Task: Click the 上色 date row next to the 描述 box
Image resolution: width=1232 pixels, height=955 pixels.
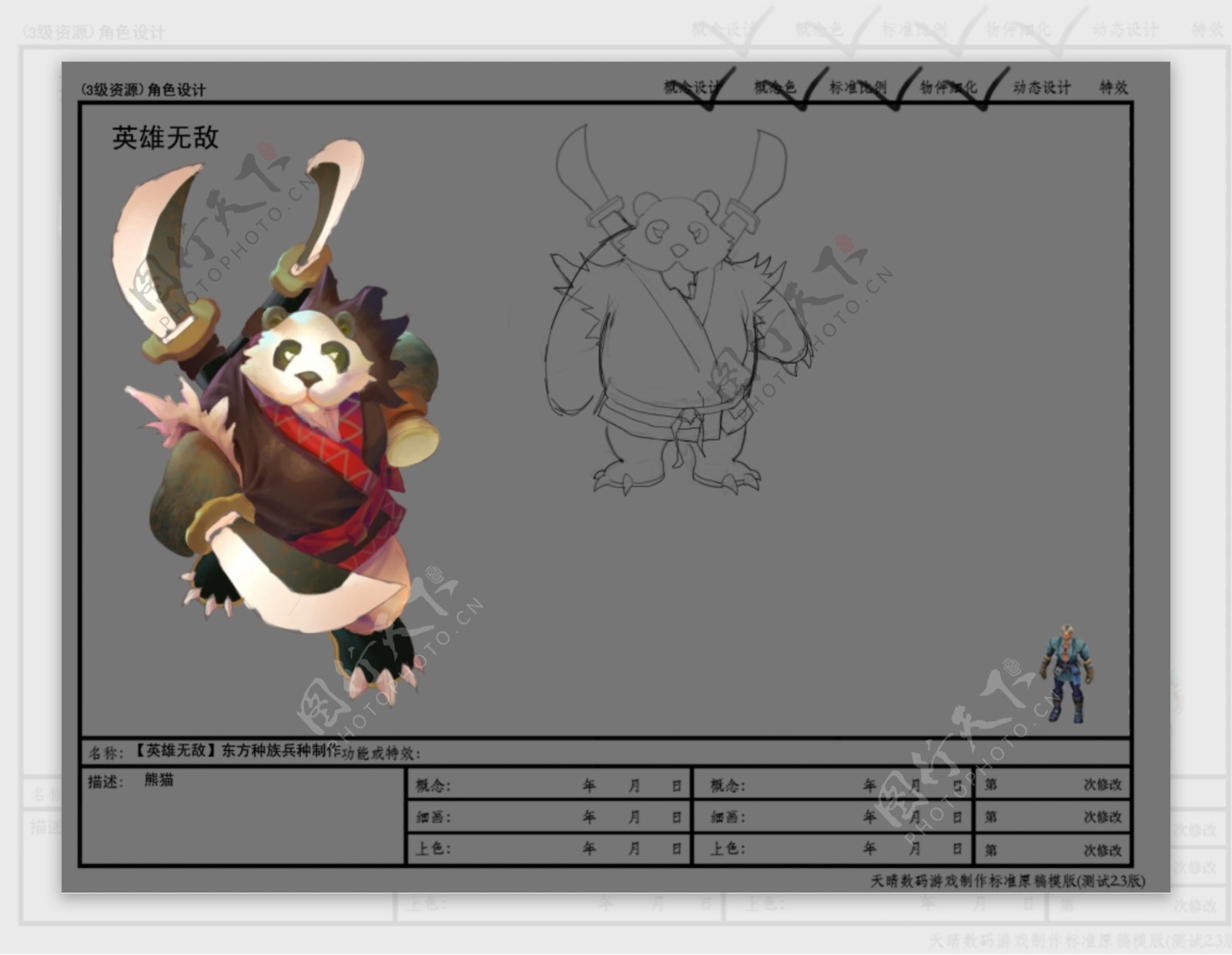Action: tap(548, 849)
